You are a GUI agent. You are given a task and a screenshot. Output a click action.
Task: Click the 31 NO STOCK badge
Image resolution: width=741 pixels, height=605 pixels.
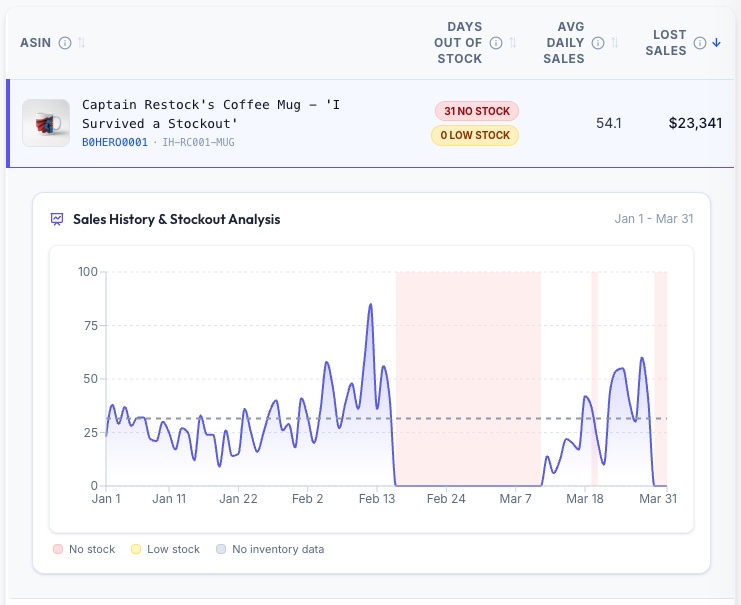click(477, 111)
